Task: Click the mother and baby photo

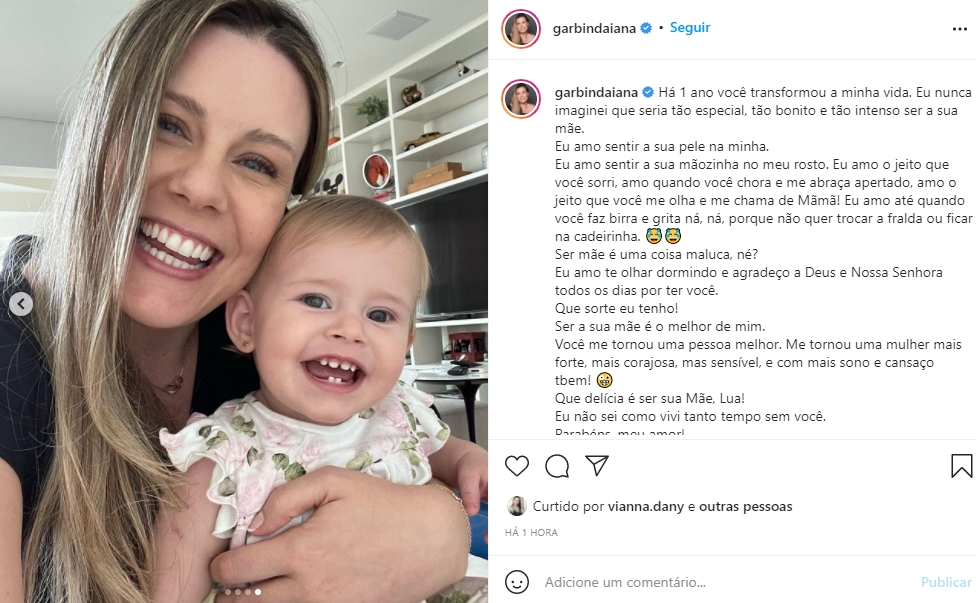Action: point(244,301)
